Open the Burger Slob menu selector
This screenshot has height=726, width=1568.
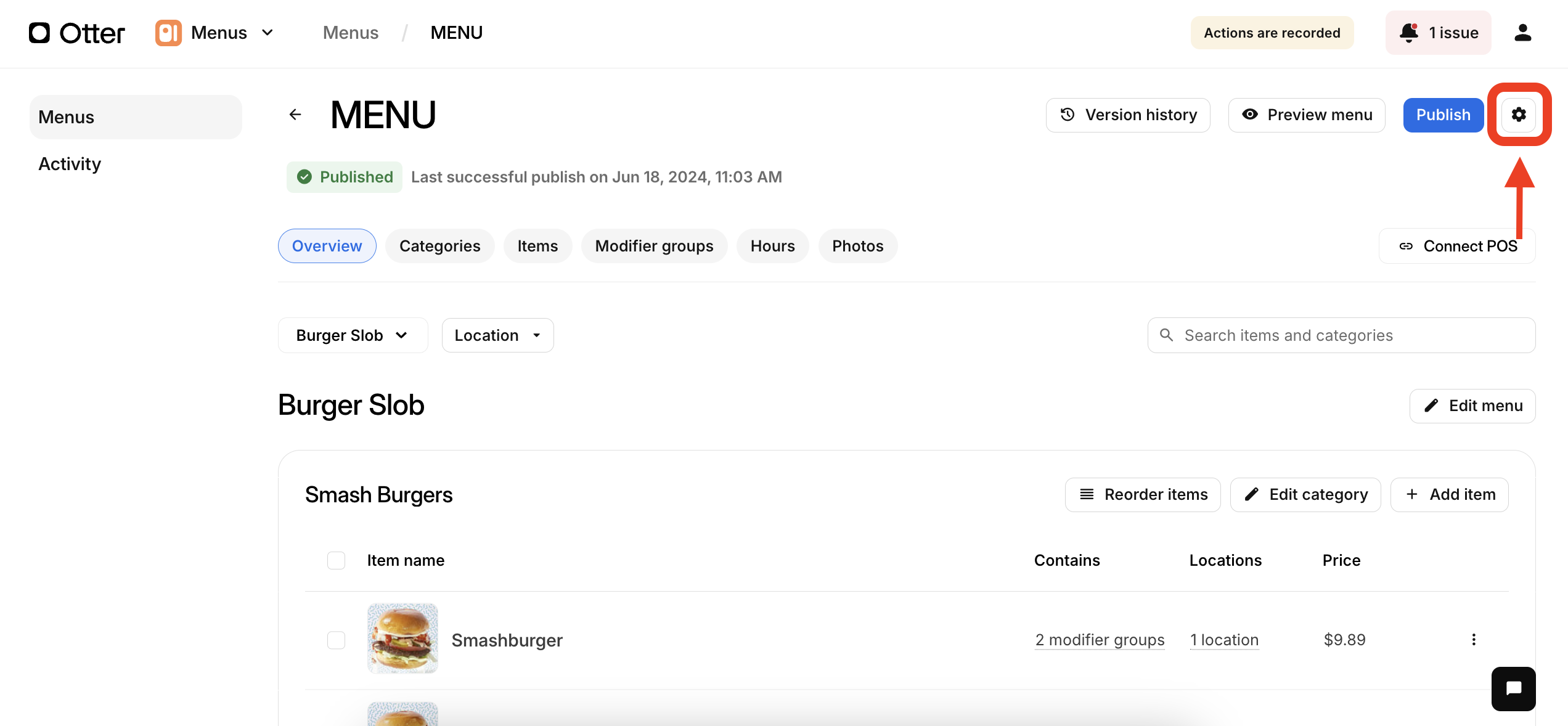pos(353,335)
